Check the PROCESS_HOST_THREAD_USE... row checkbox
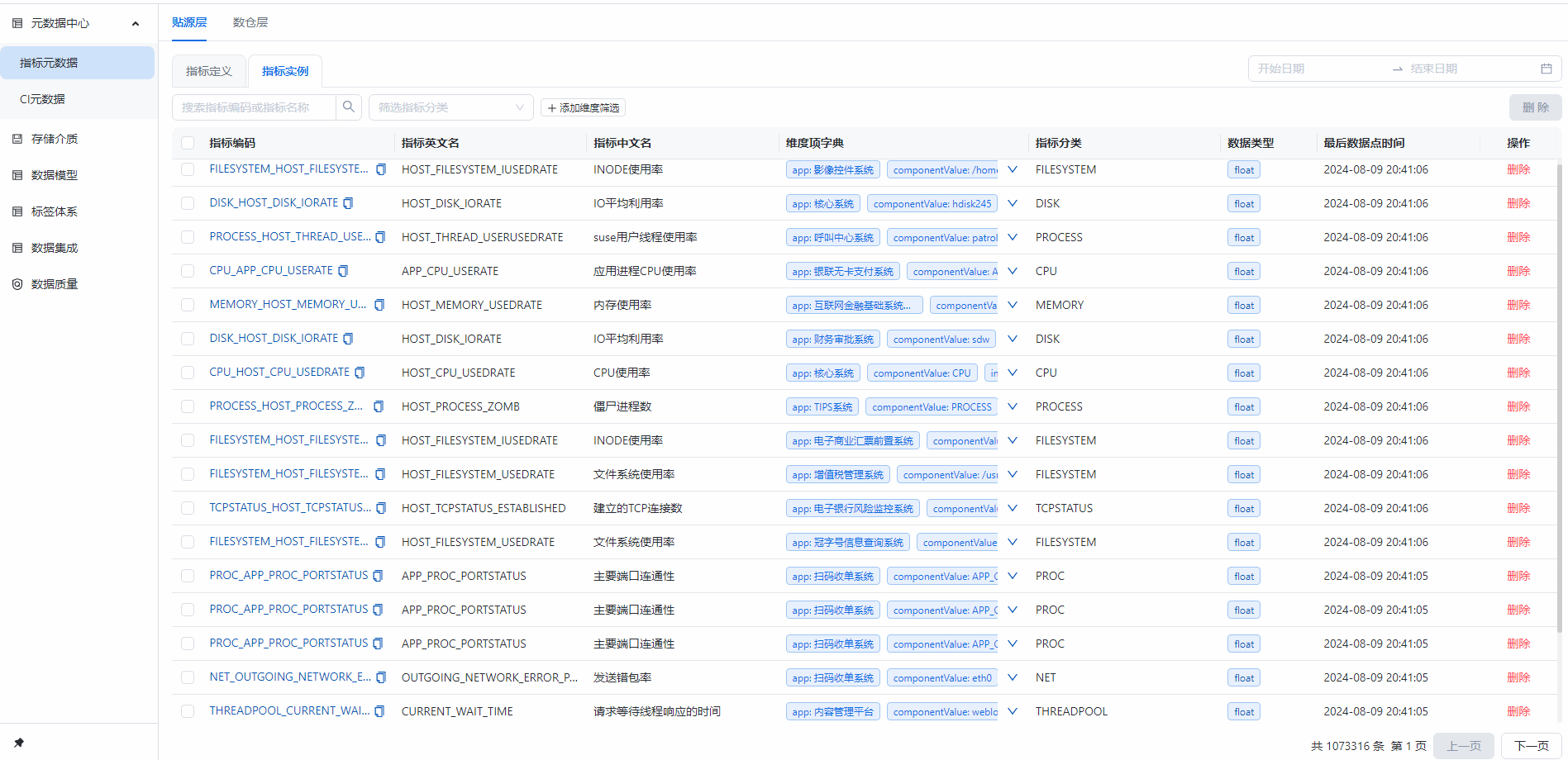The height and width of the screenshot is (760, 1568). pos(188,237)
